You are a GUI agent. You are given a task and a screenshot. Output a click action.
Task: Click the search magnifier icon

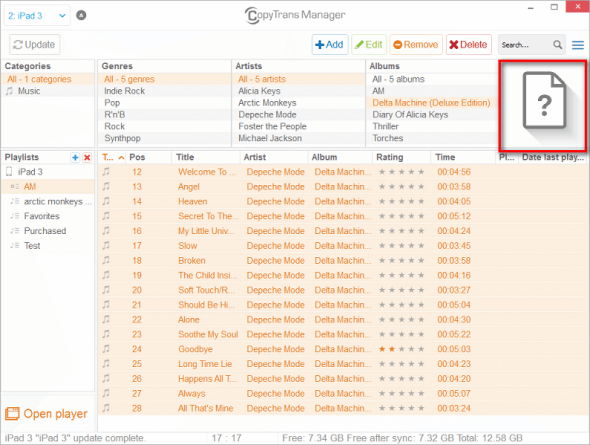tap(558, 45)
